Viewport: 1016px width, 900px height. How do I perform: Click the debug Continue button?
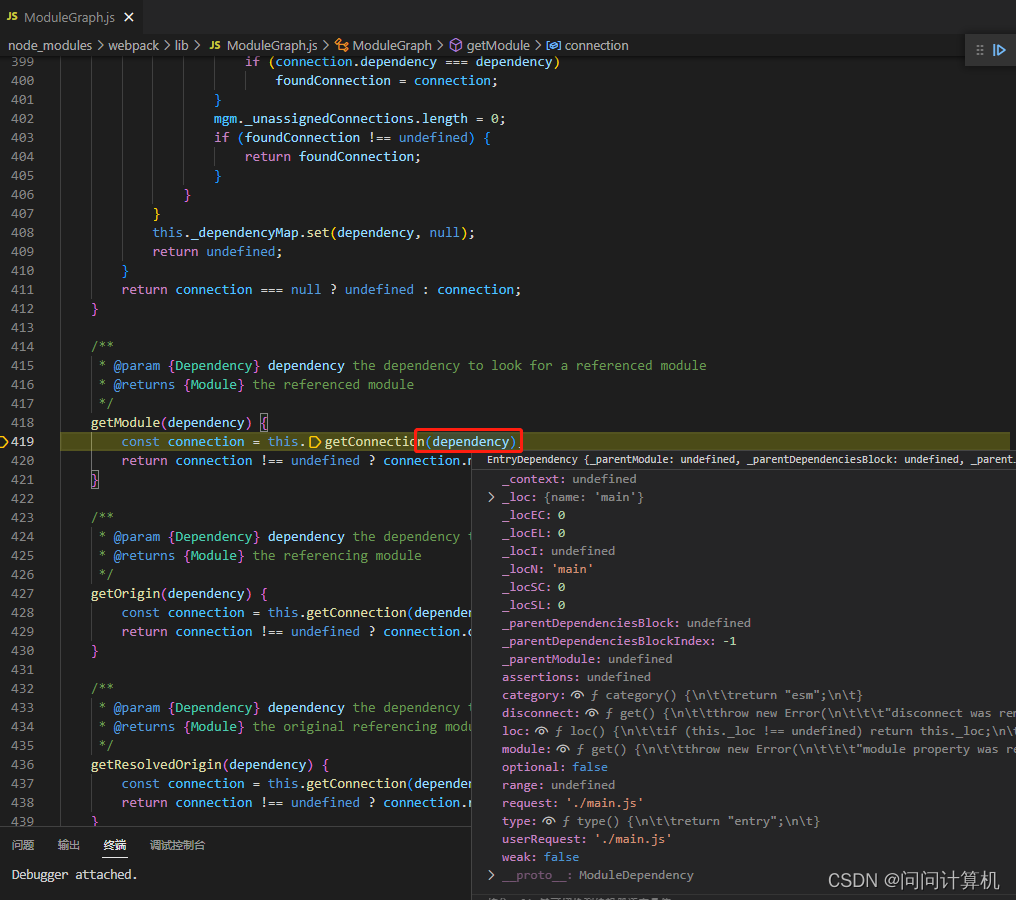click(x=999, y=50)
